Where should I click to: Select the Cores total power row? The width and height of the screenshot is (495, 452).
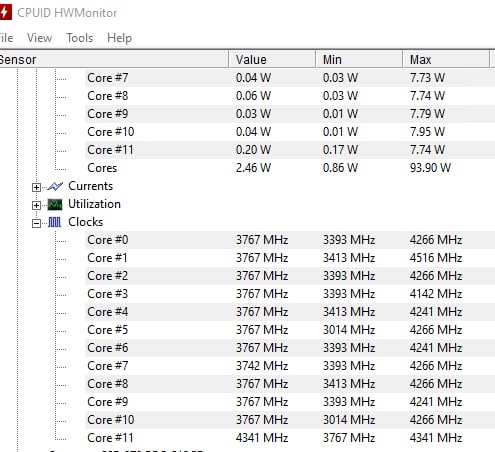point(290,168)
